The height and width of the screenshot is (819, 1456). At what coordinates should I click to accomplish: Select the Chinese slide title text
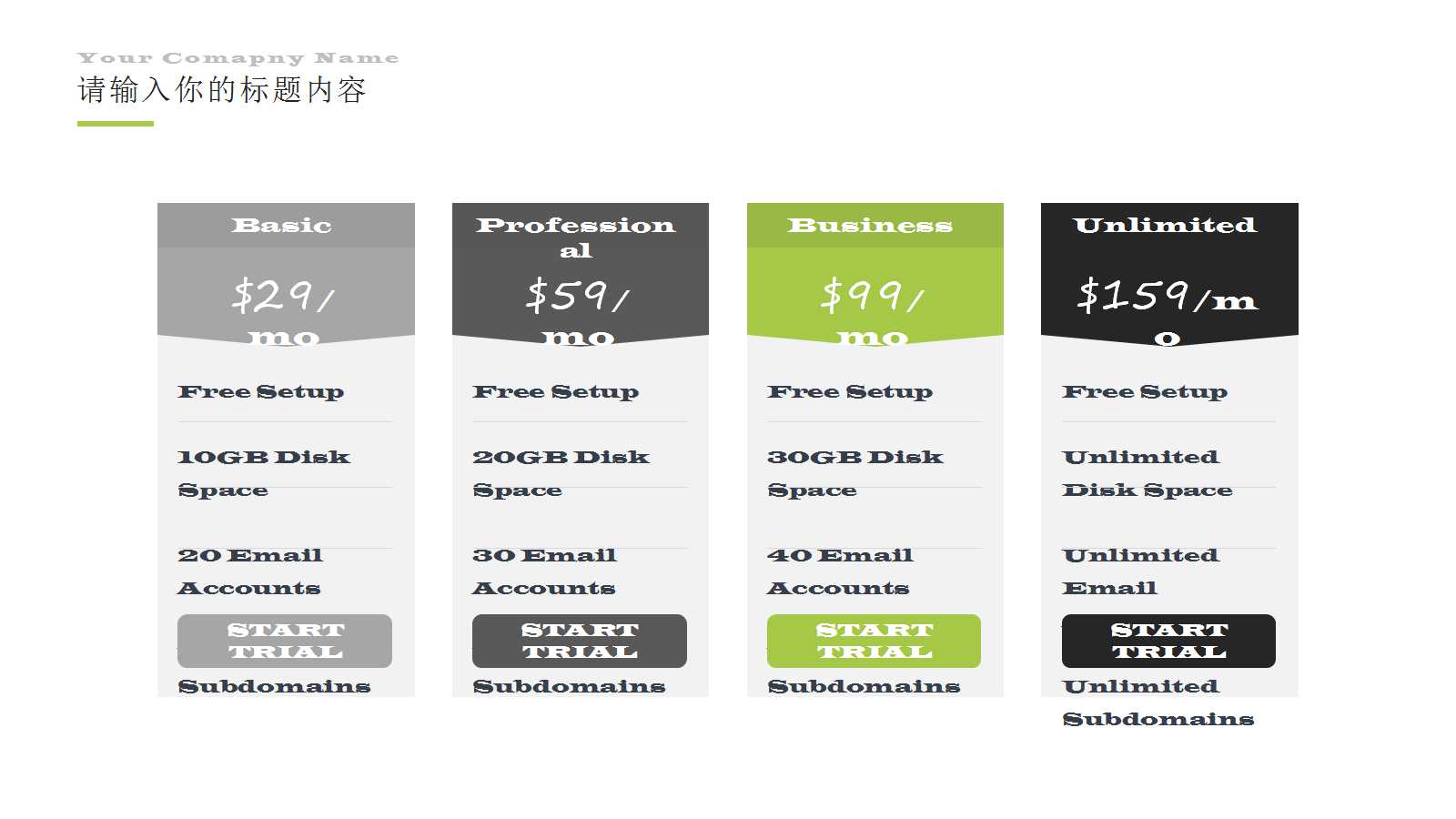pos(222,90)
